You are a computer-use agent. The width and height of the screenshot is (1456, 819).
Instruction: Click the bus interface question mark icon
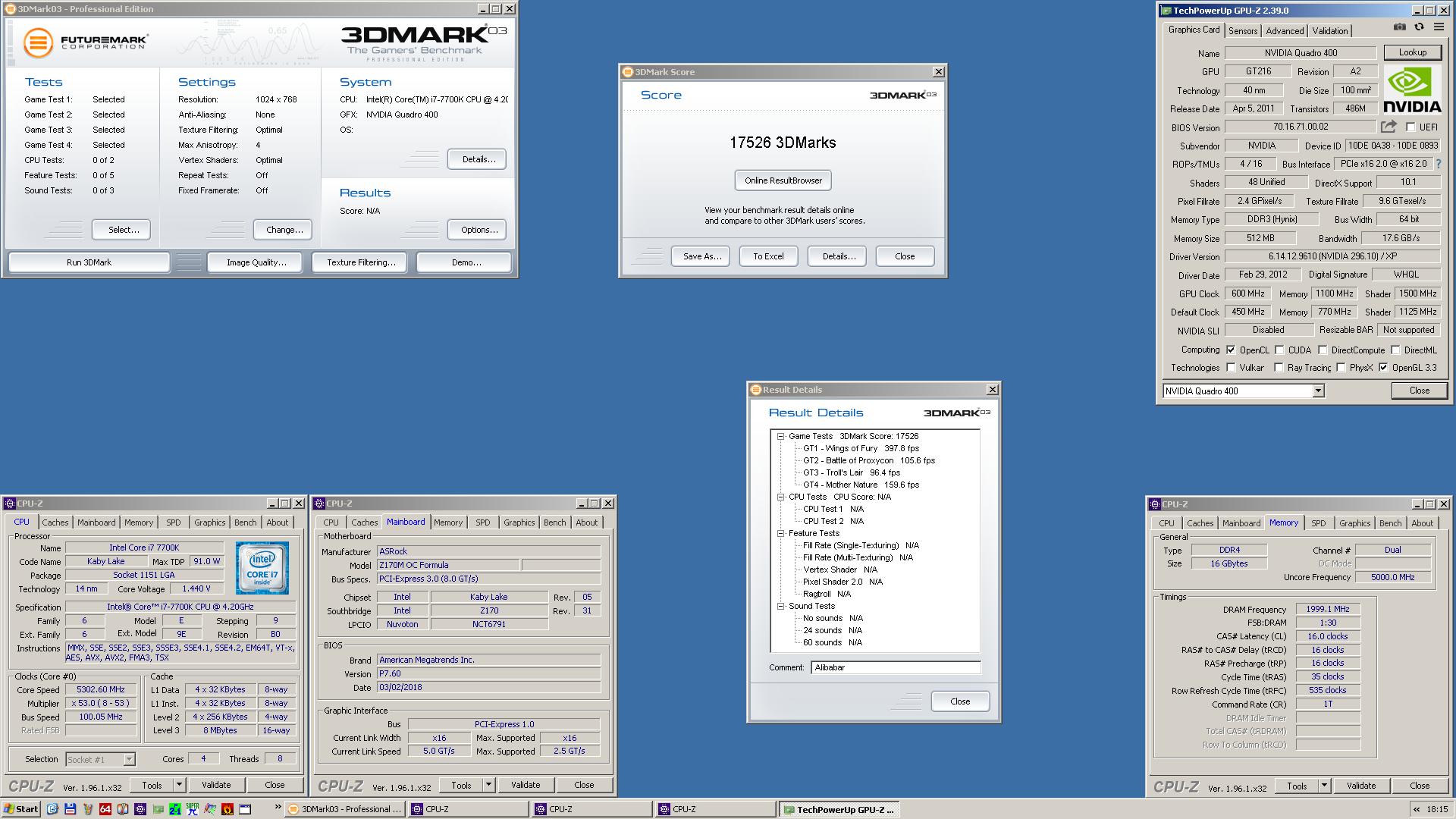[x=1439, y=164]
